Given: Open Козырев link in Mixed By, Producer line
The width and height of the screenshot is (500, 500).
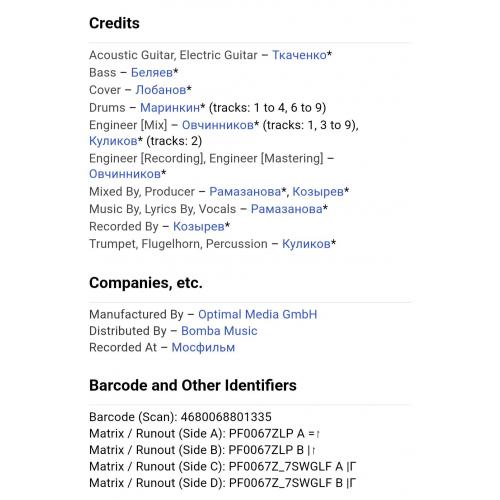Looking at the screenshot, I should [318, 191].
